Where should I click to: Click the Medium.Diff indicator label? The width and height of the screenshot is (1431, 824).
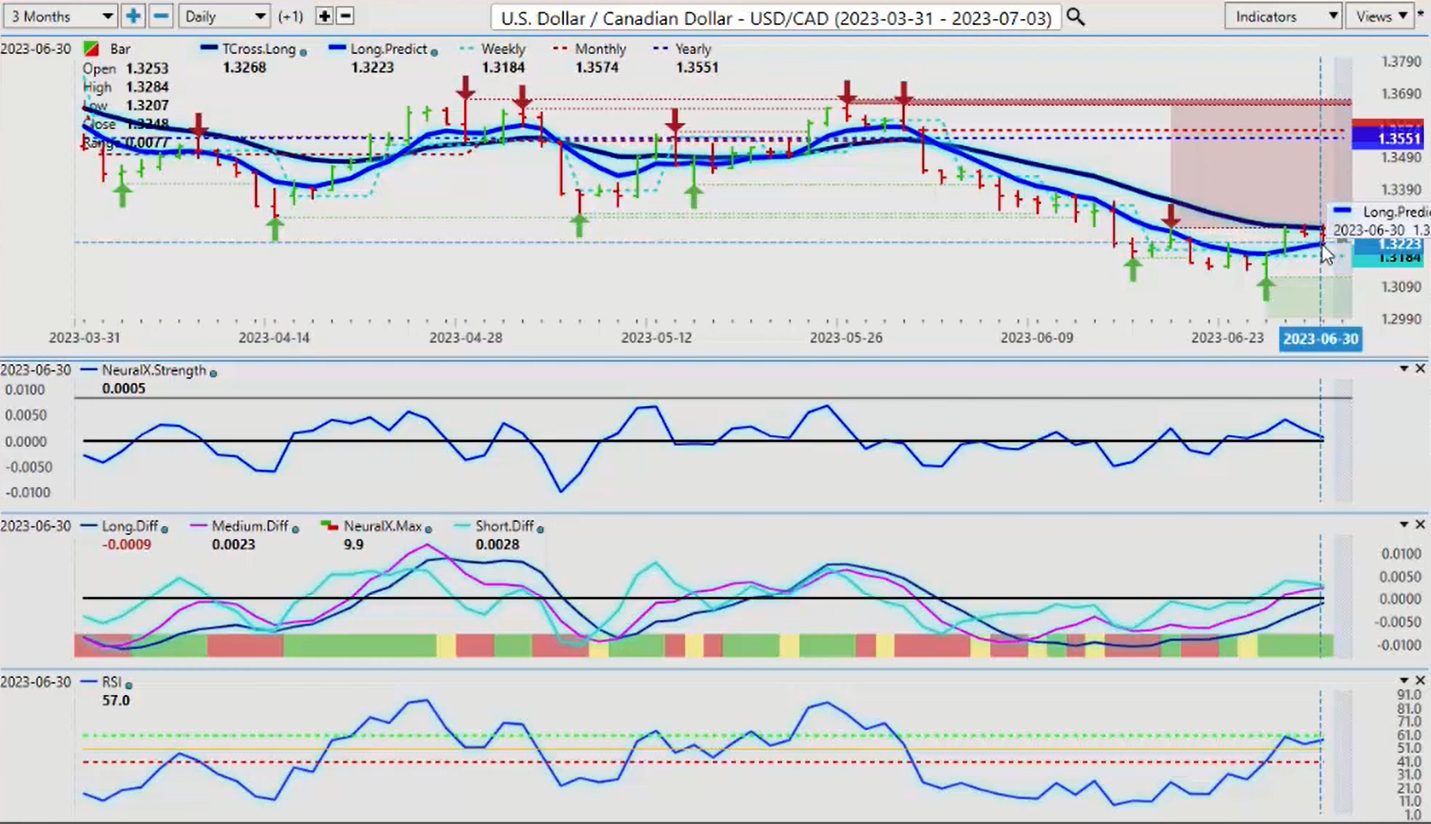tap(249, 526)
